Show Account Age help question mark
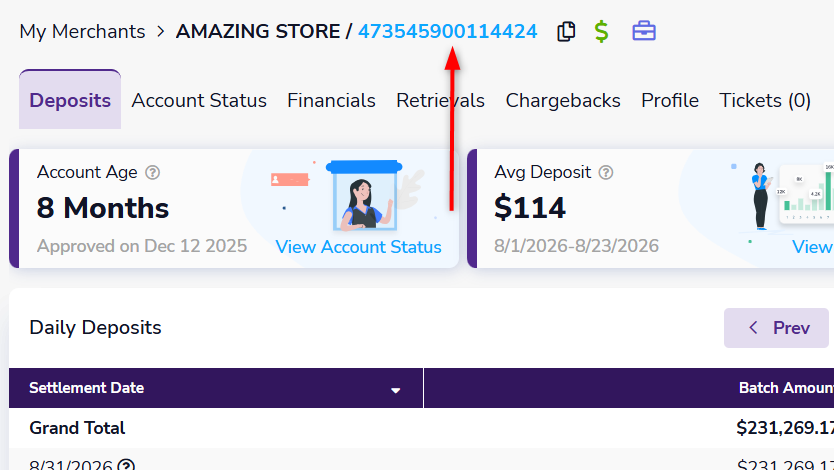Viewport: 834px width, 470px height. 153,173
